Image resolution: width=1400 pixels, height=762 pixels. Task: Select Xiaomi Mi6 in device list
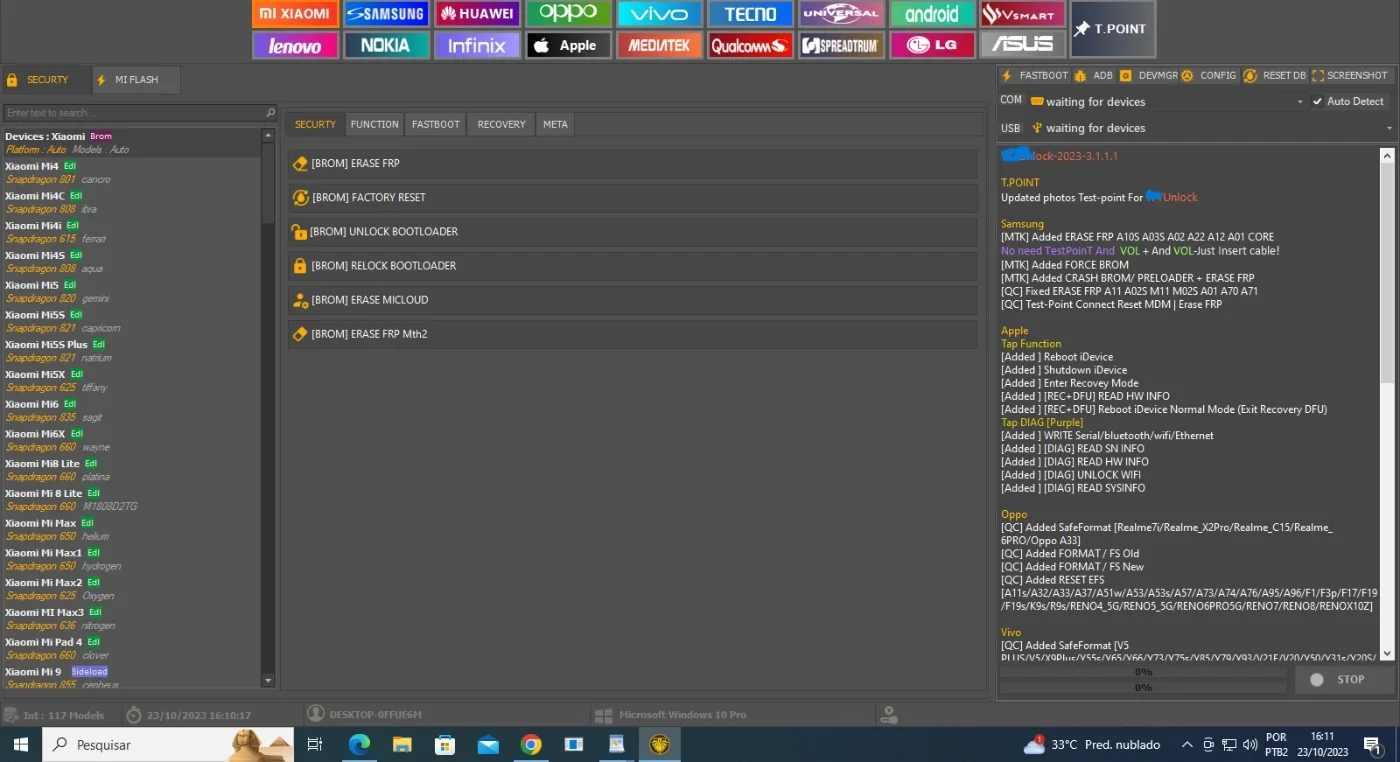point(131,410)
